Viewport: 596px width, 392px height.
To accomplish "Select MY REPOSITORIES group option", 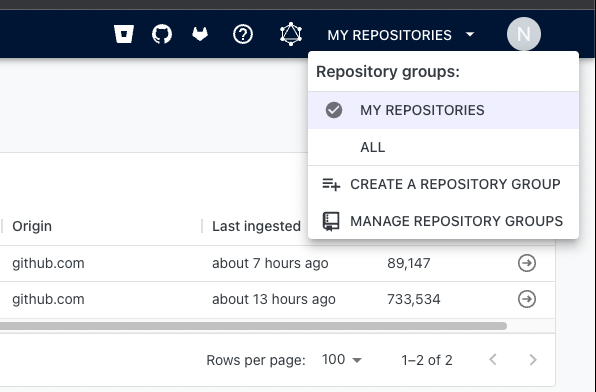I will (x=443, y=110).
